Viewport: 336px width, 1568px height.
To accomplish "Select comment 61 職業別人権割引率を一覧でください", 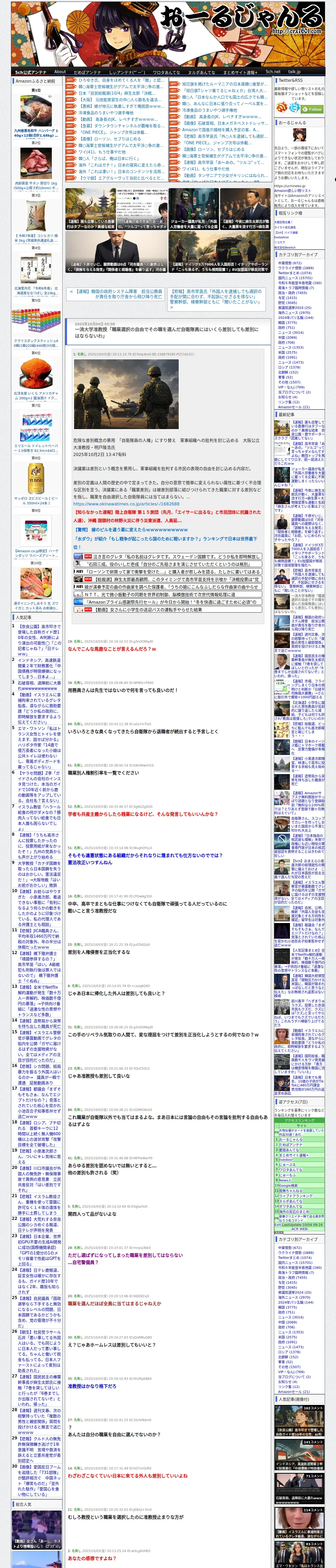I will coord(103,773).
